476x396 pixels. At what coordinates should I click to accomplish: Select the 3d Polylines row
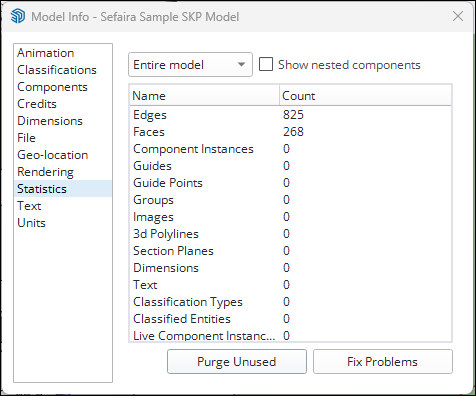point(290,234)
